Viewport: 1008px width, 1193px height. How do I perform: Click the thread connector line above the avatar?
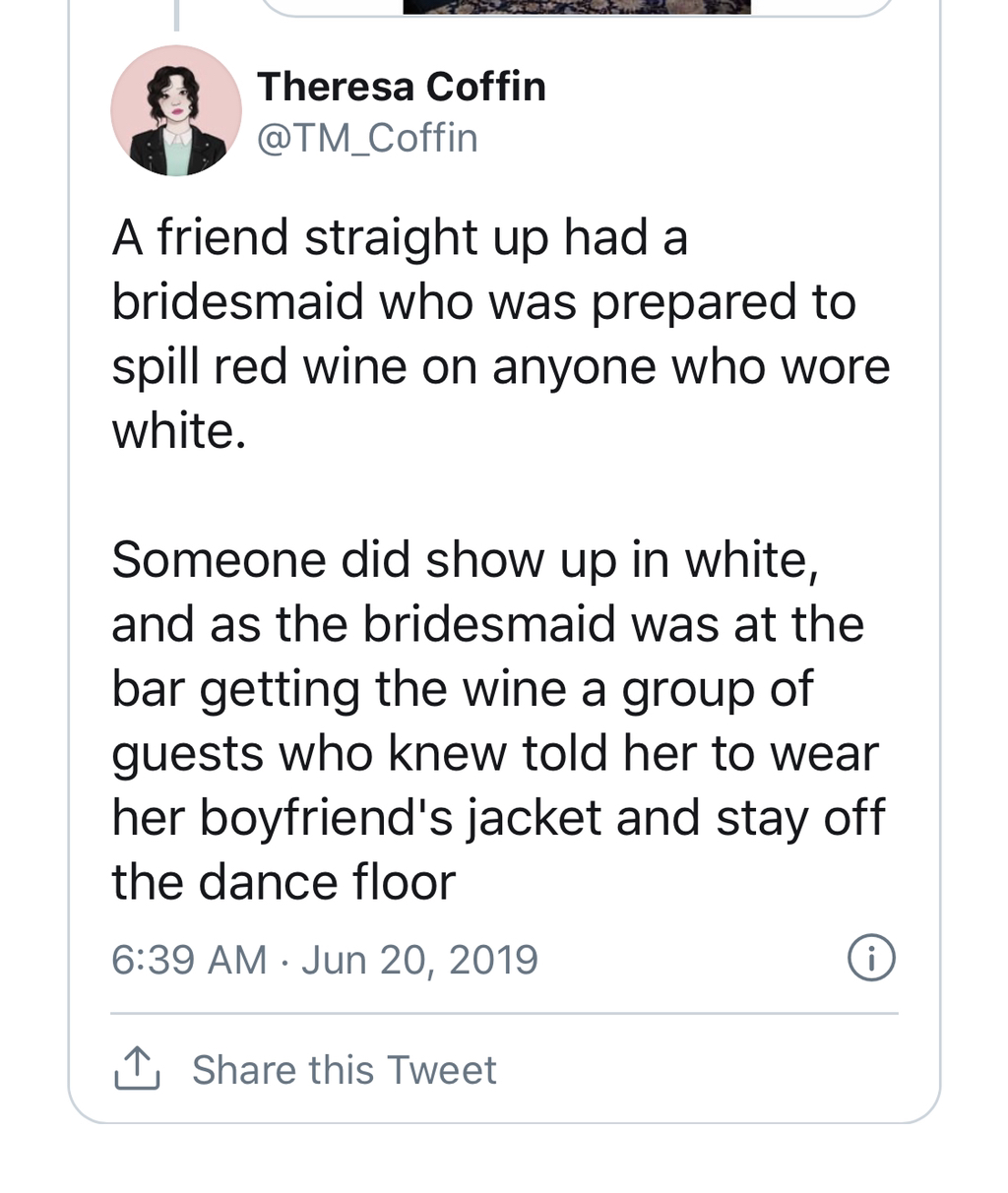(176, 14)
